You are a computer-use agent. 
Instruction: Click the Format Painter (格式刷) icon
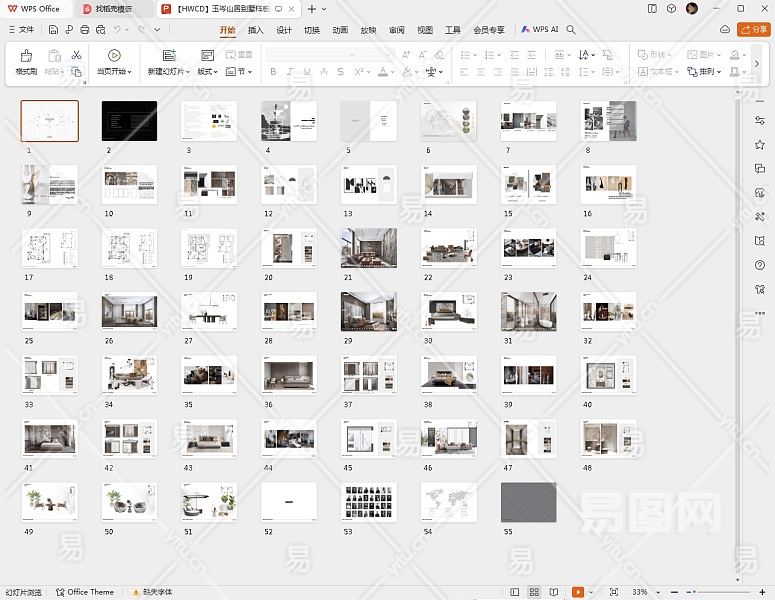pos(26,57)
